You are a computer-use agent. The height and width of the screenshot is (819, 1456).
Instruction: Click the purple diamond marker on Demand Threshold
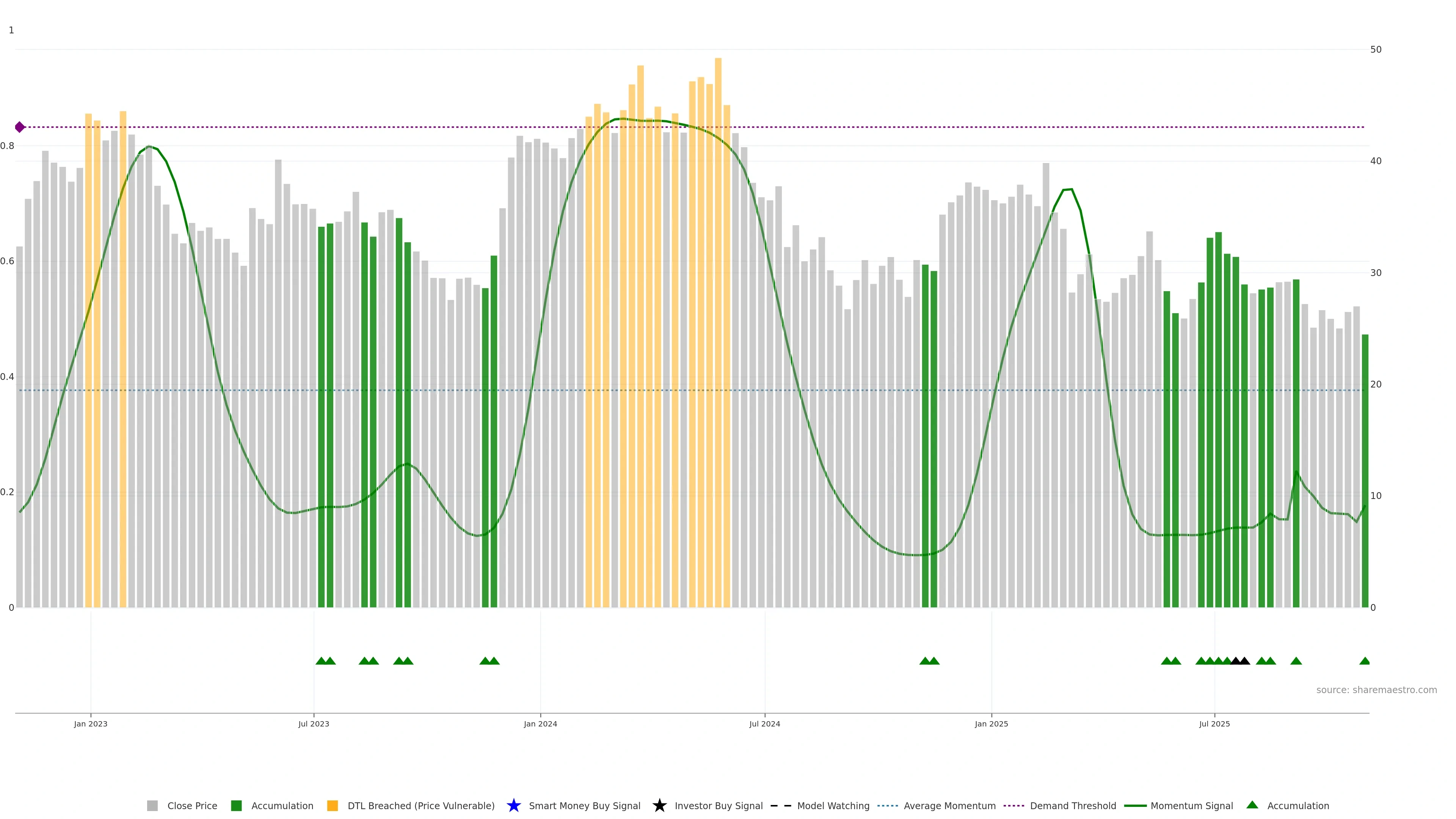pos(20,127)
